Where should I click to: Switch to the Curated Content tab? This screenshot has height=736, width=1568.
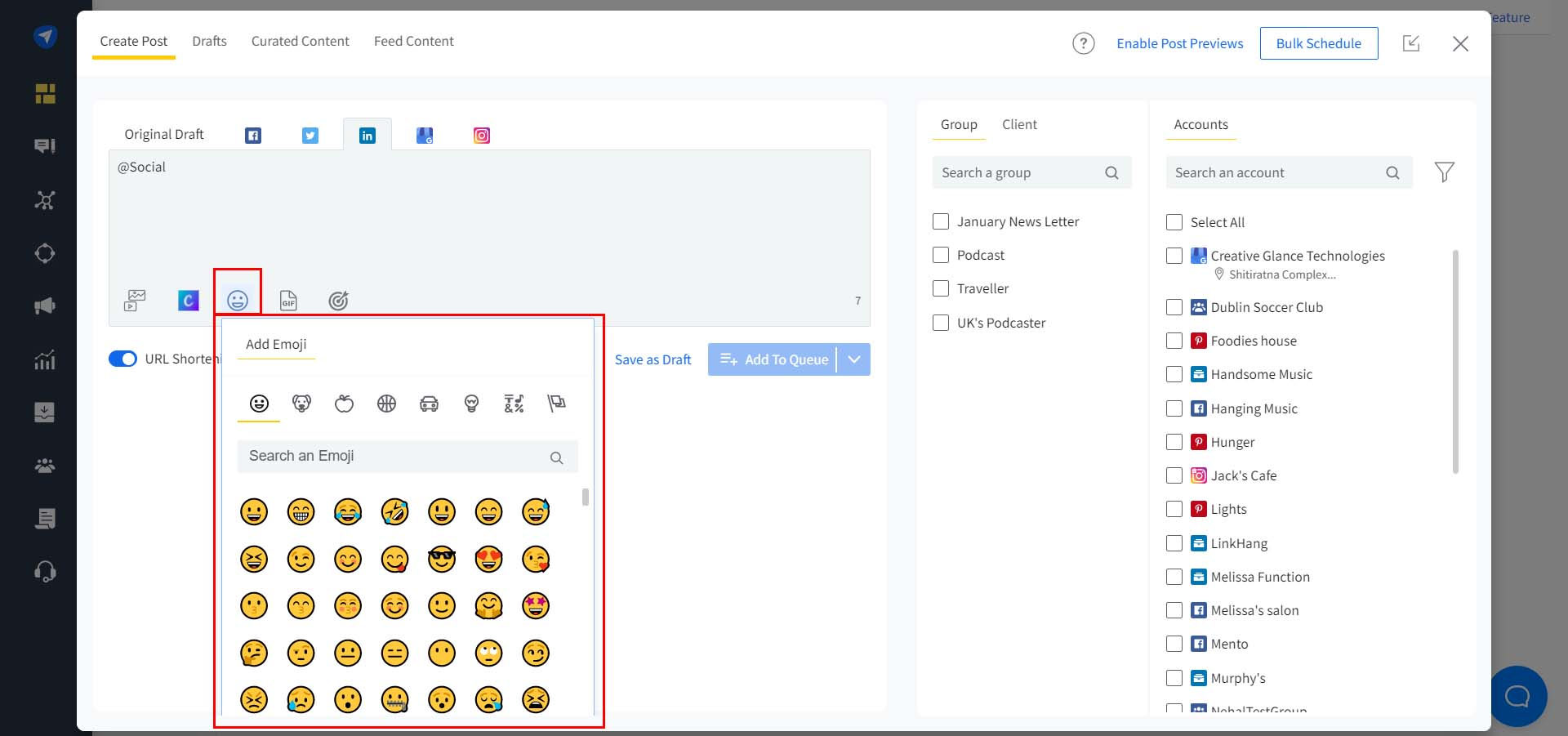300,41
